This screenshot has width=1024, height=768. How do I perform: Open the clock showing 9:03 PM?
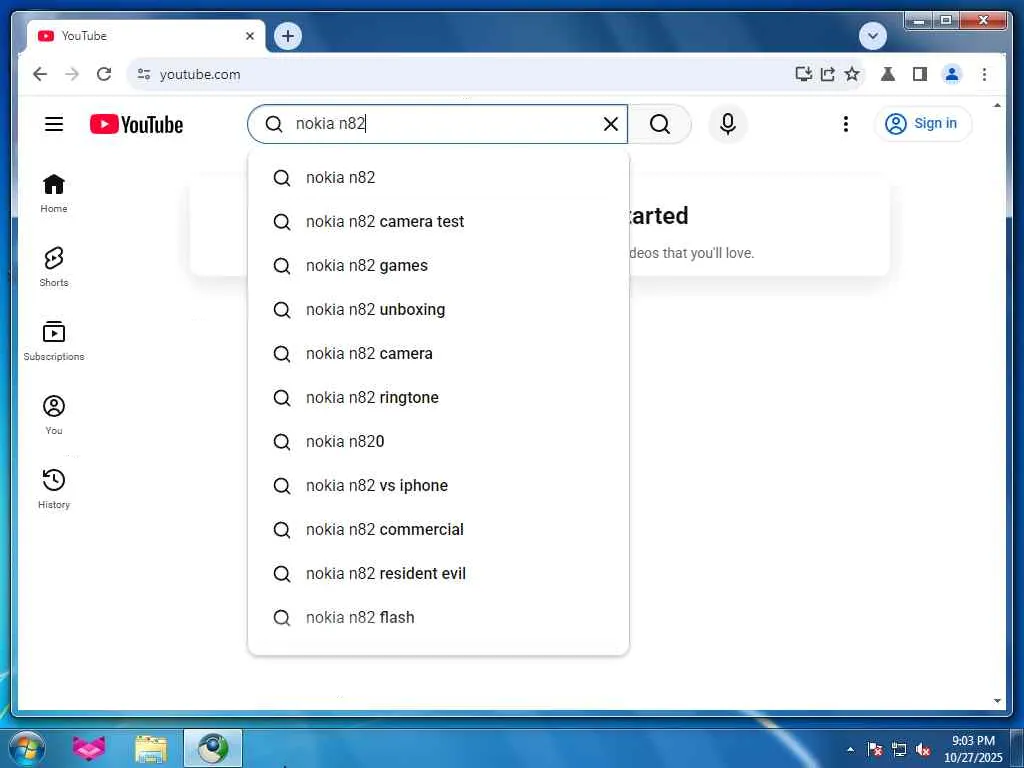tap(972, 748)
